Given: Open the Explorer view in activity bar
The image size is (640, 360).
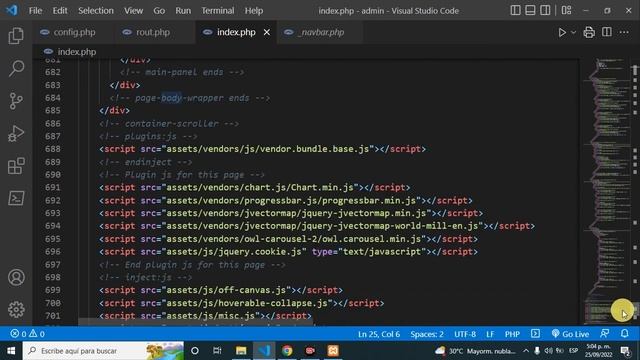Looking at the screenshot, I should [x=16, y=36].
